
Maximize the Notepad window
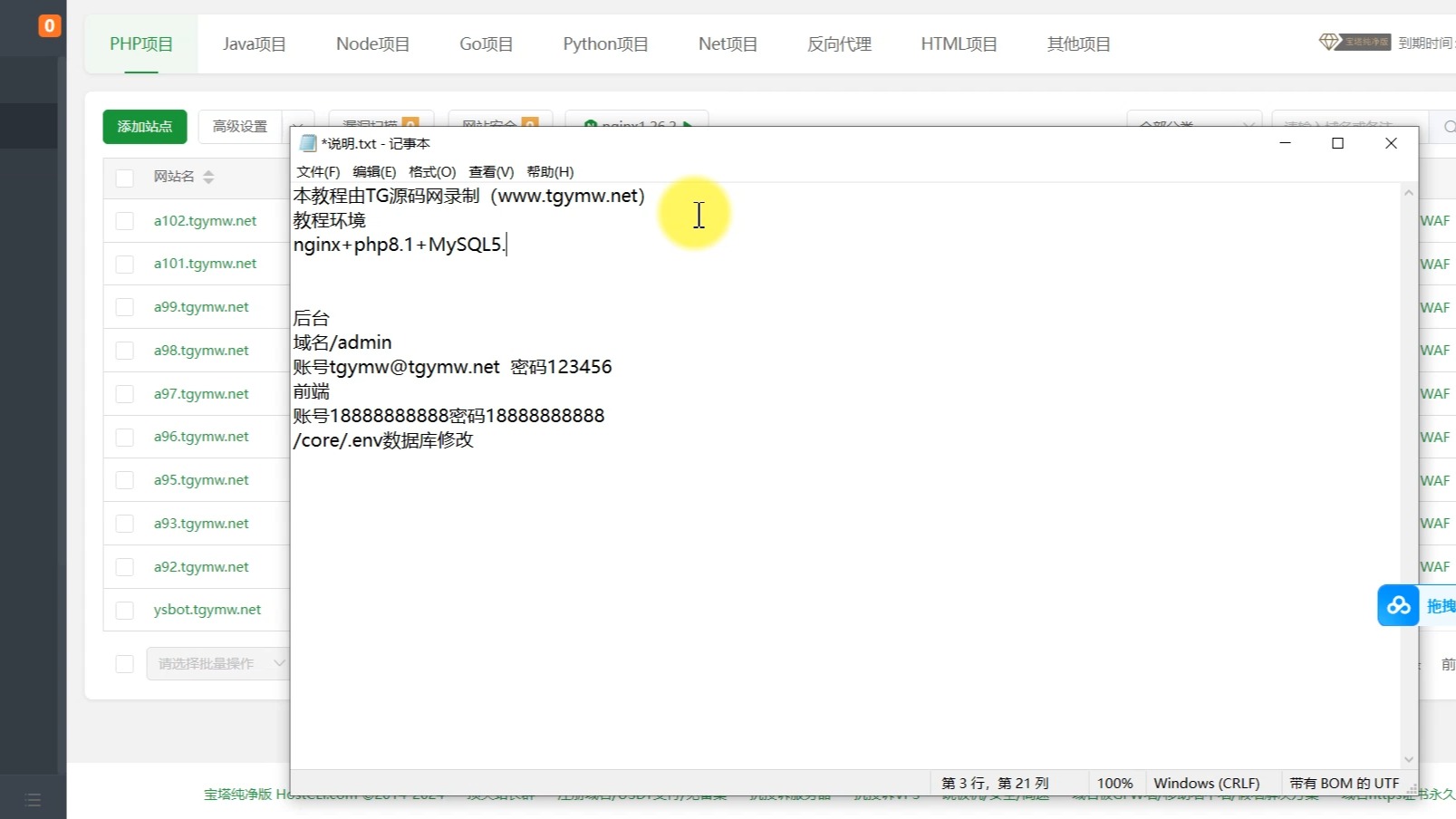[x=1337, y=143]
